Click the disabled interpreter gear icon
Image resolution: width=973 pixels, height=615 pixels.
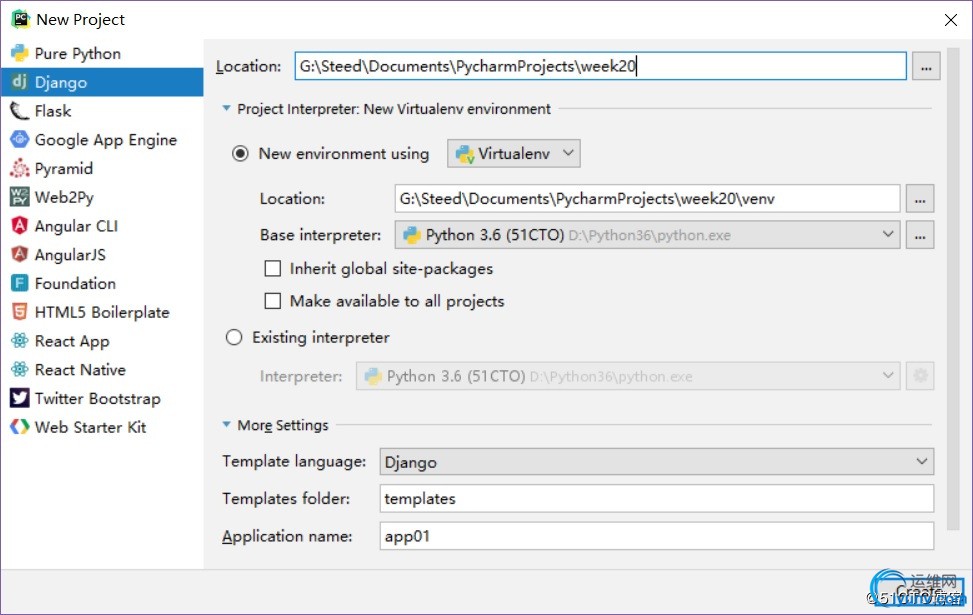(x=920, y=376)
